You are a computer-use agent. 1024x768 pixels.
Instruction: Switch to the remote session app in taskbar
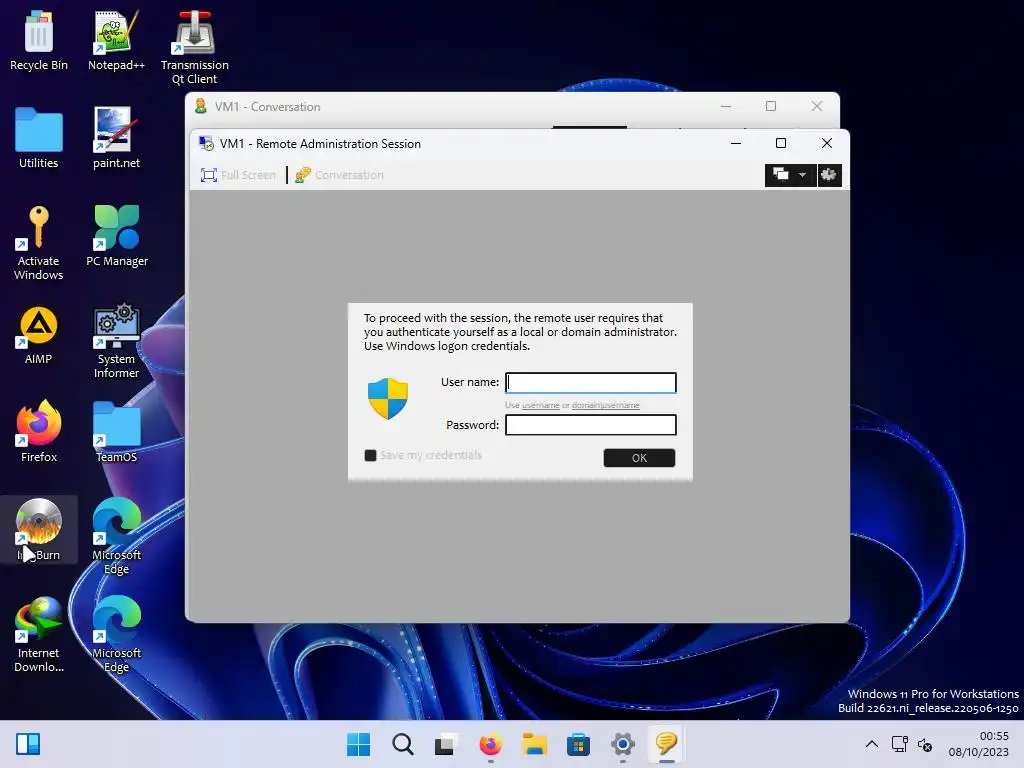tap(666, 744)
